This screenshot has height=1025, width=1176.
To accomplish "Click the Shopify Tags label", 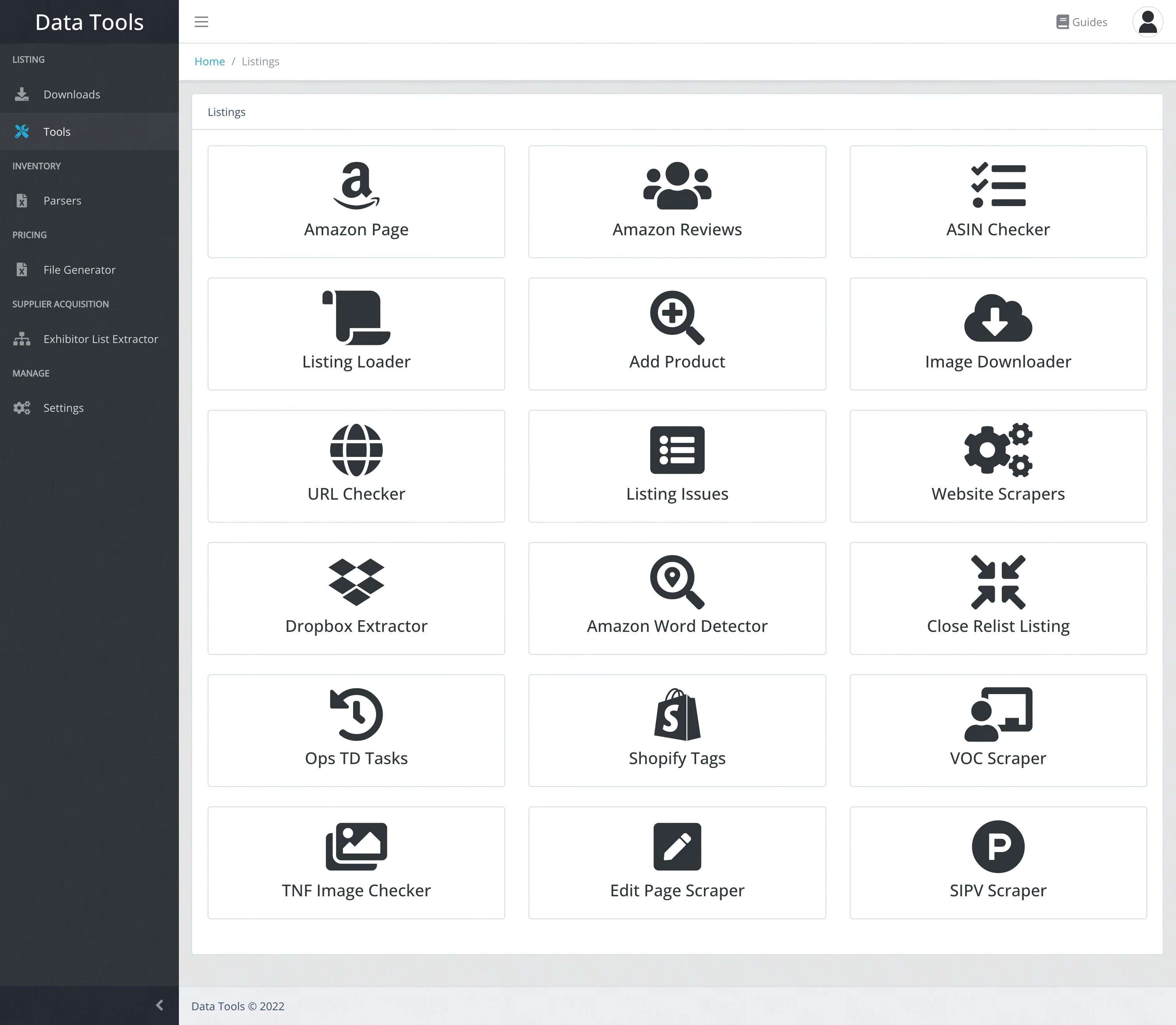I will pyautogui.click(x=677, y=758).
